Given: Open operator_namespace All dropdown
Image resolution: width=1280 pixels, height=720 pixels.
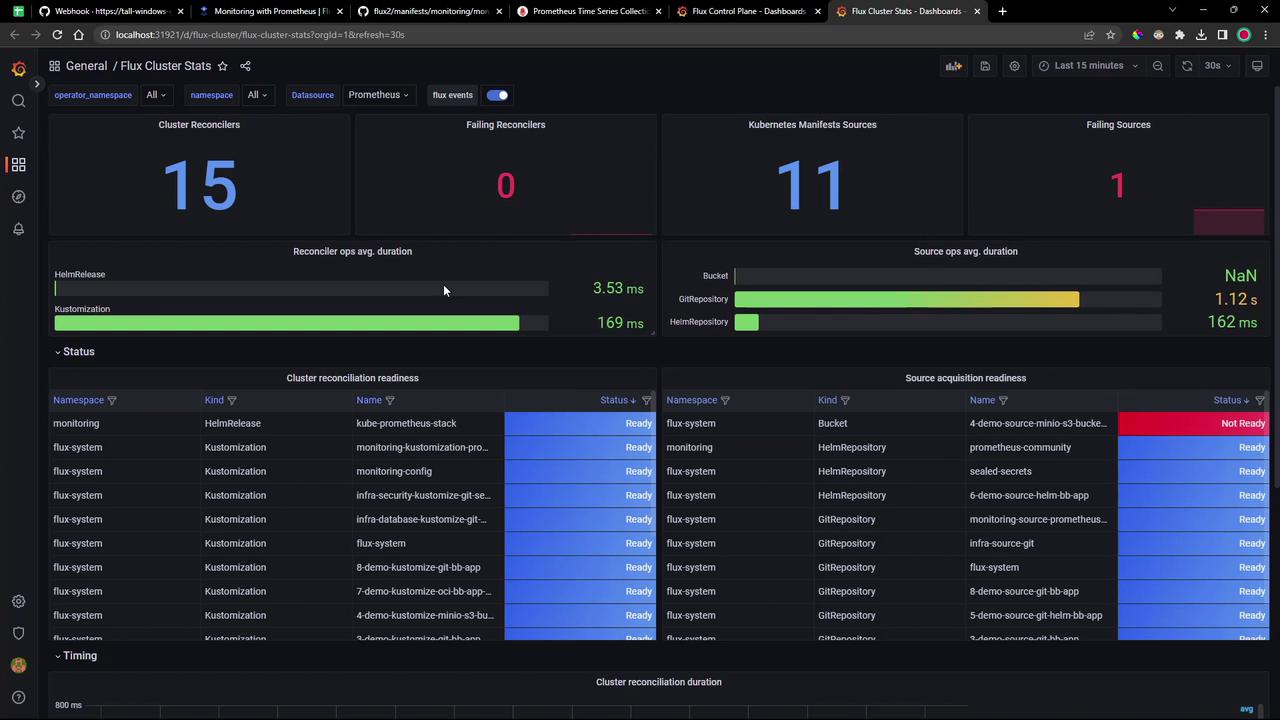Looking at the screenshot, I should [156, 95].
